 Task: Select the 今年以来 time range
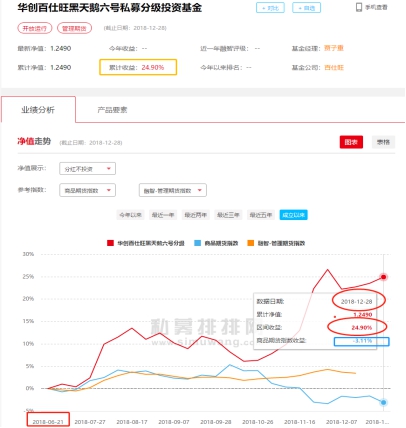click(x=131, y=215)
